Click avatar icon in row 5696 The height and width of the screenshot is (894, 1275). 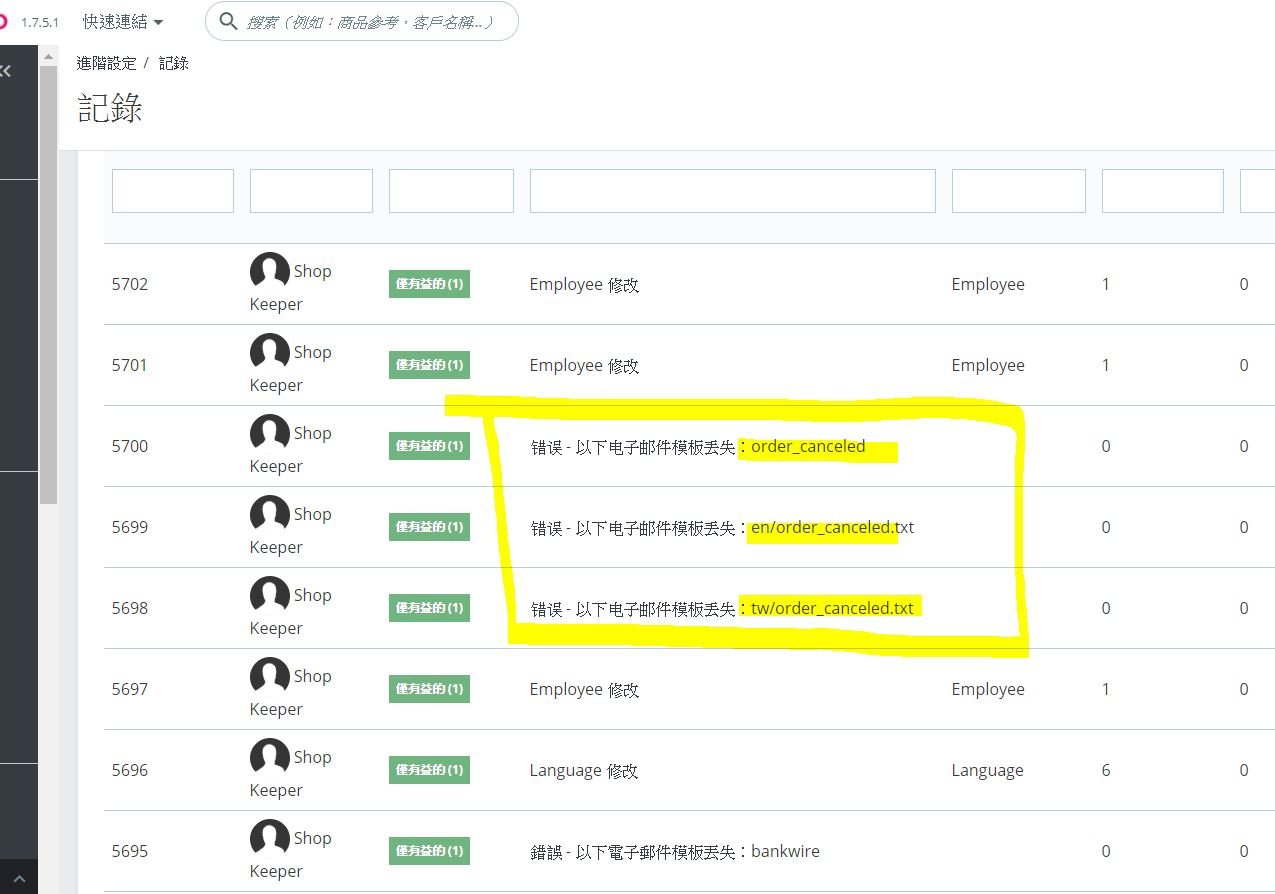(x=270, y=757)
